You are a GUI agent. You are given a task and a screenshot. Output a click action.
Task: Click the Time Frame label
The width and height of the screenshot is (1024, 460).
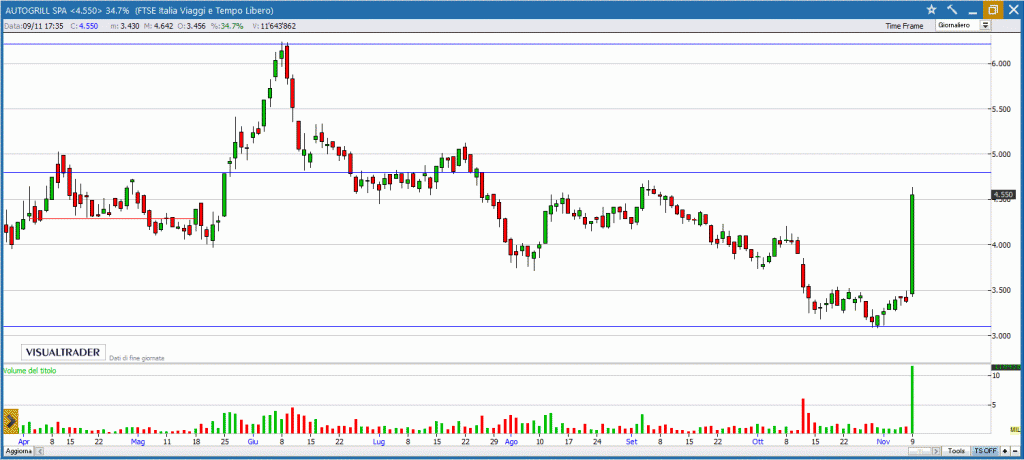point(904,26)
